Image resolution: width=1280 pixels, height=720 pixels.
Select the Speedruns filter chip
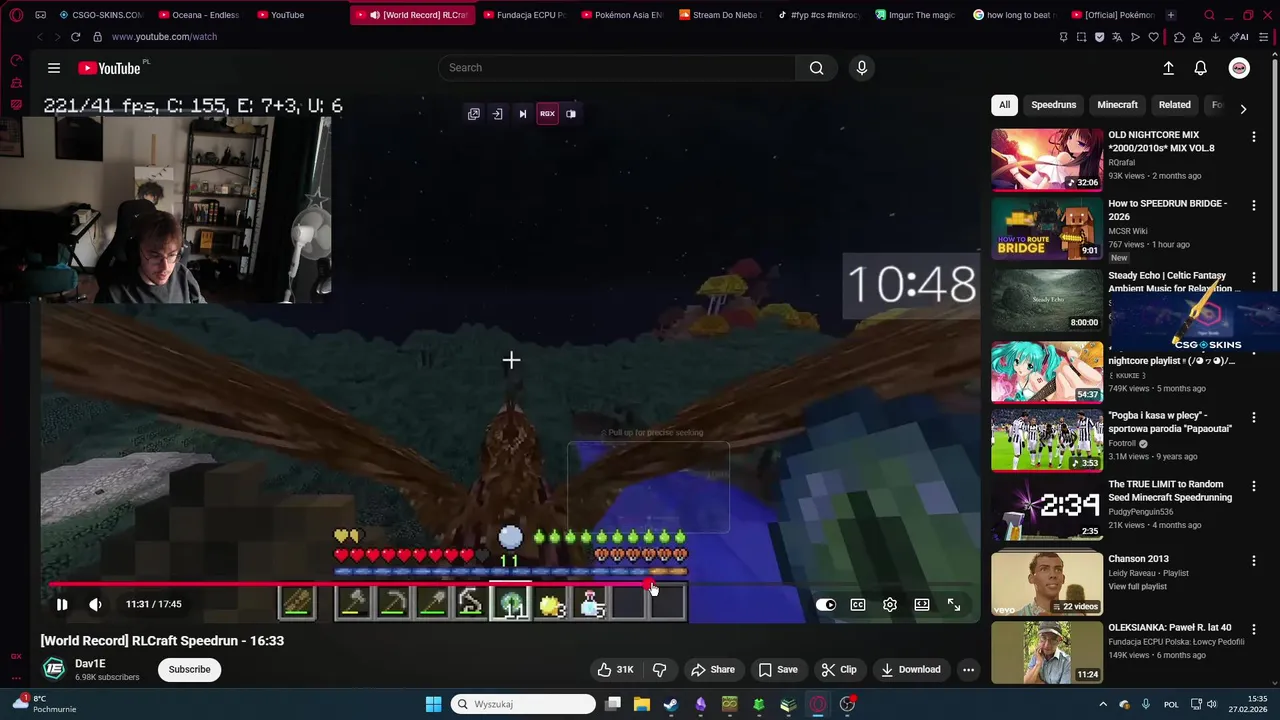click(x=1054, y=105)
